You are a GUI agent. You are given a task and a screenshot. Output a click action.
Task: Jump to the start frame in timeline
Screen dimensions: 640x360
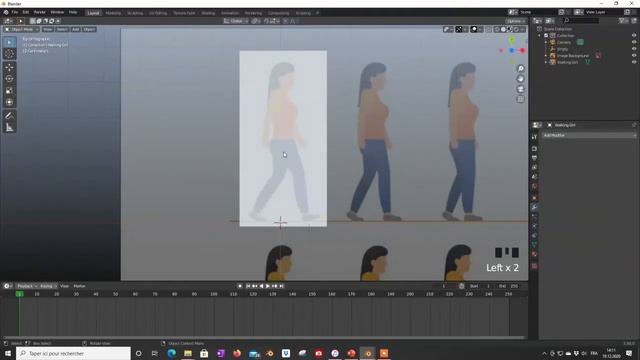click(248, 286)
